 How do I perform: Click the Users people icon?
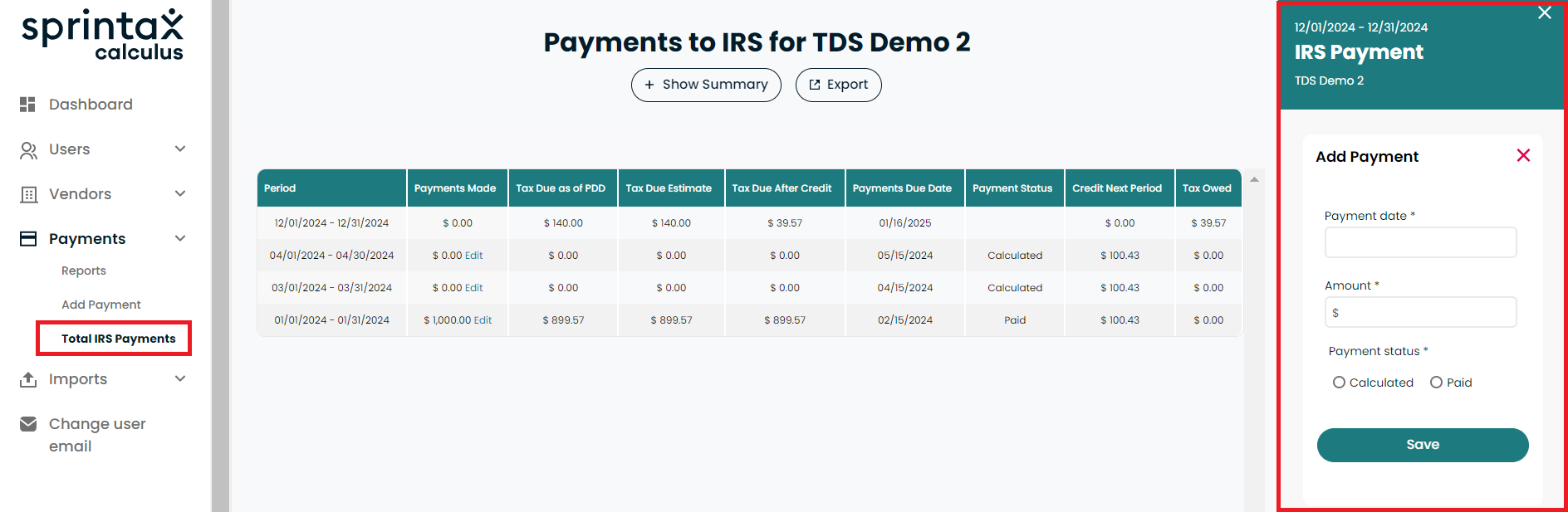pos(28,149)
